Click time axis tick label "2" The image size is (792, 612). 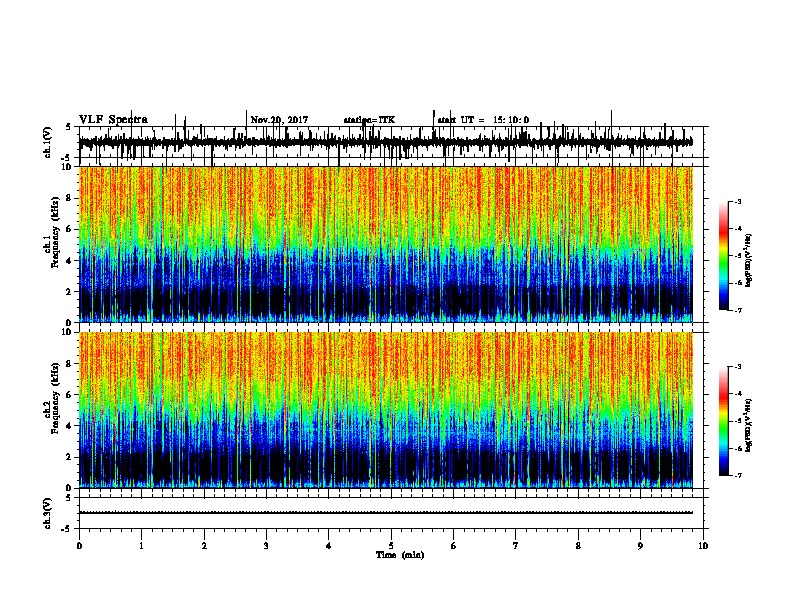204,546
